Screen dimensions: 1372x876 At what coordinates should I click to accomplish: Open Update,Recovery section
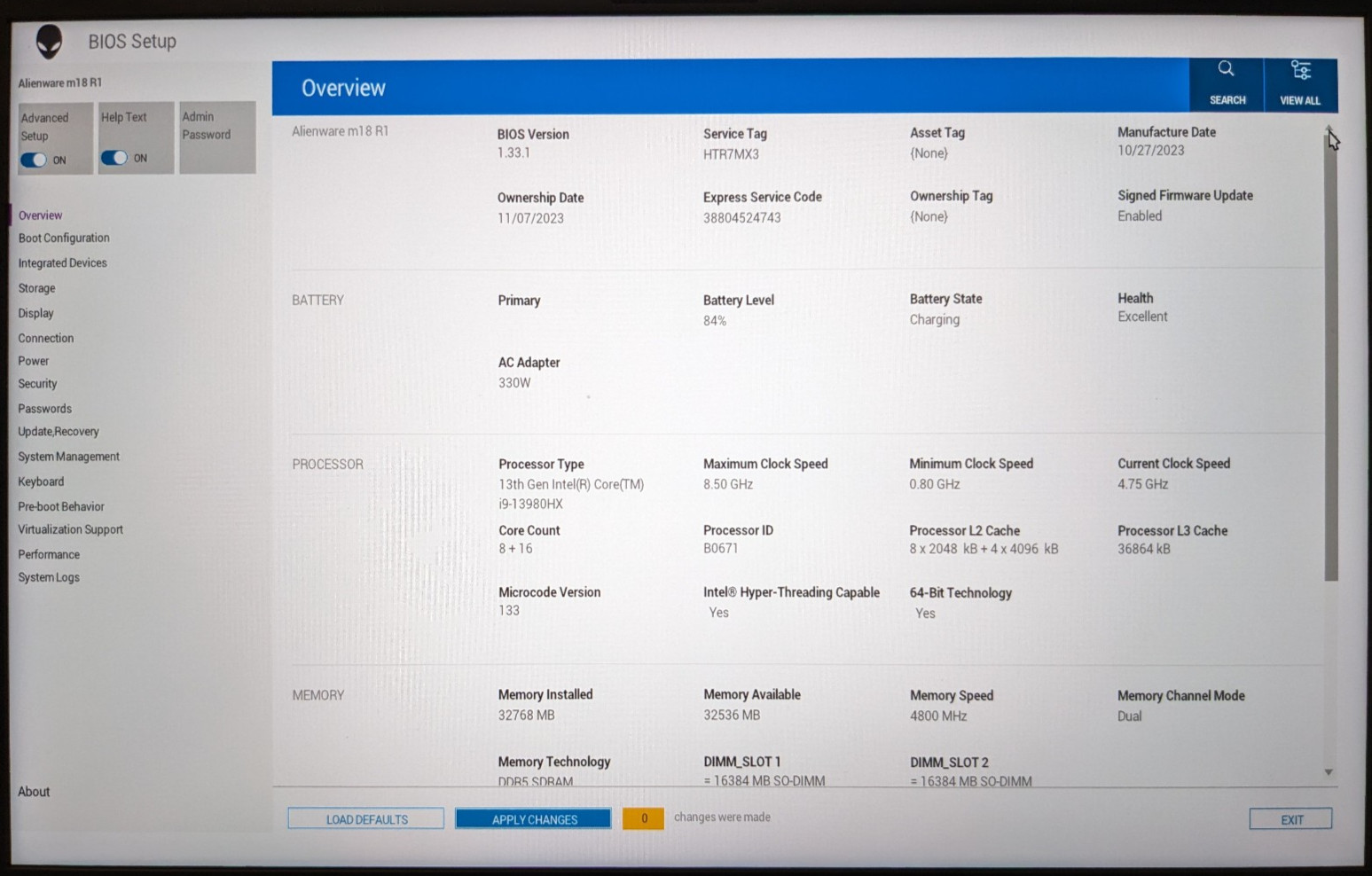(x=59, y=432)
